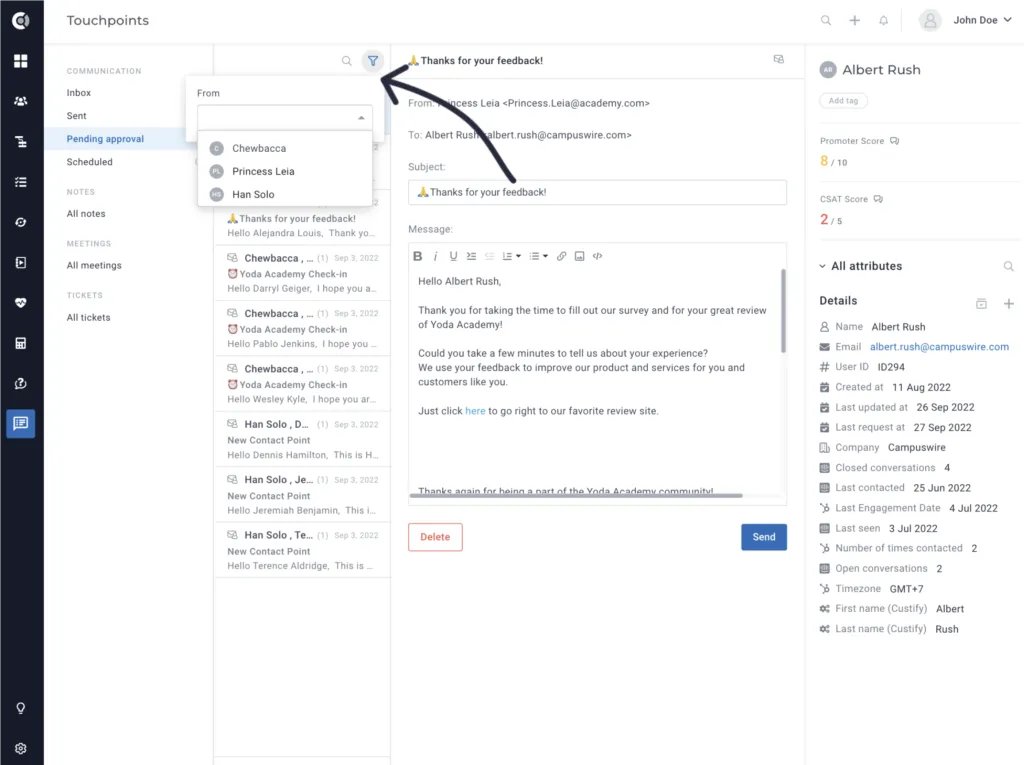The height and width of the screenshot is (765, 1024).
Task: Click the message editor vertical scrollbar
Action: [783, 311]
